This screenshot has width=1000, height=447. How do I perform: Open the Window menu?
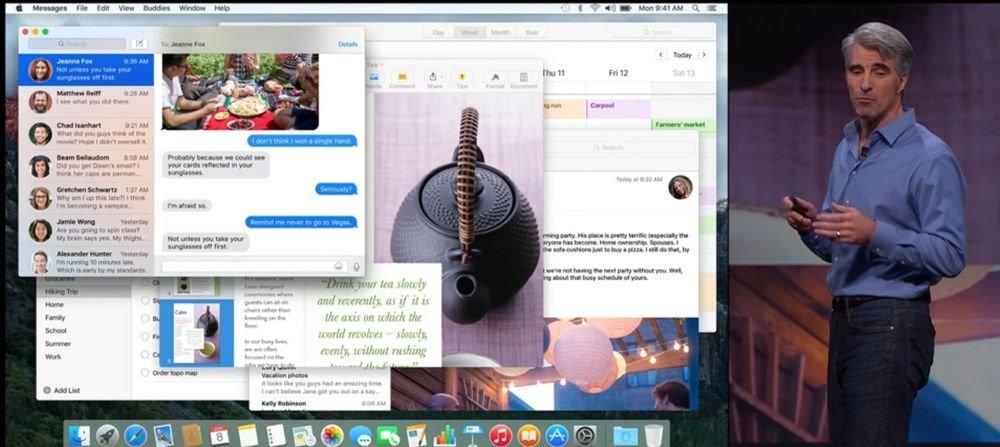pos(192,8)
